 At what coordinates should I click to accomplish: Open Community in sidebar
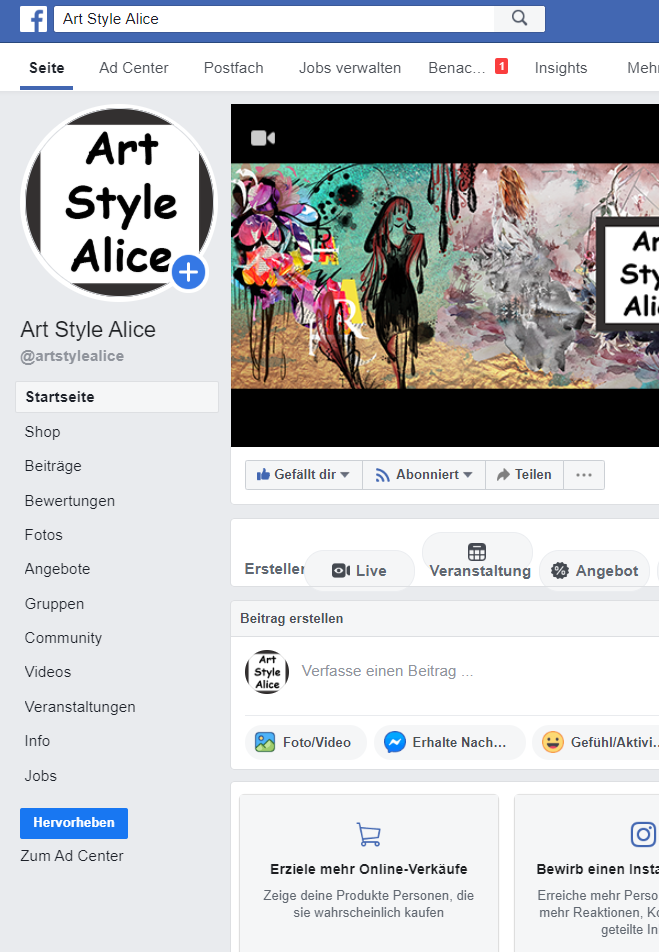click(x=63, y=638)
